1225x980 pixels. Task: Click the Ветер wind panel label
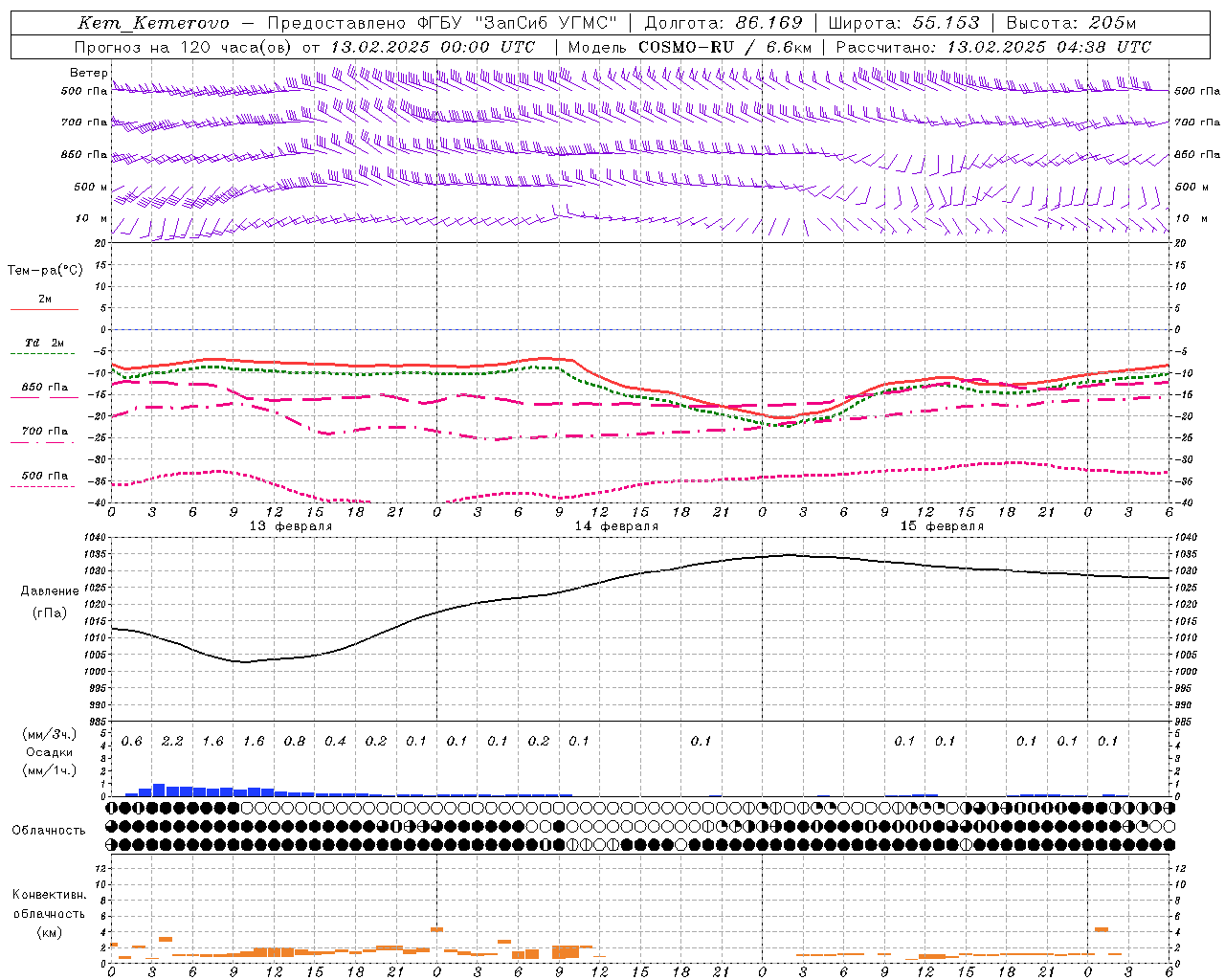click(x=88, y=73)
